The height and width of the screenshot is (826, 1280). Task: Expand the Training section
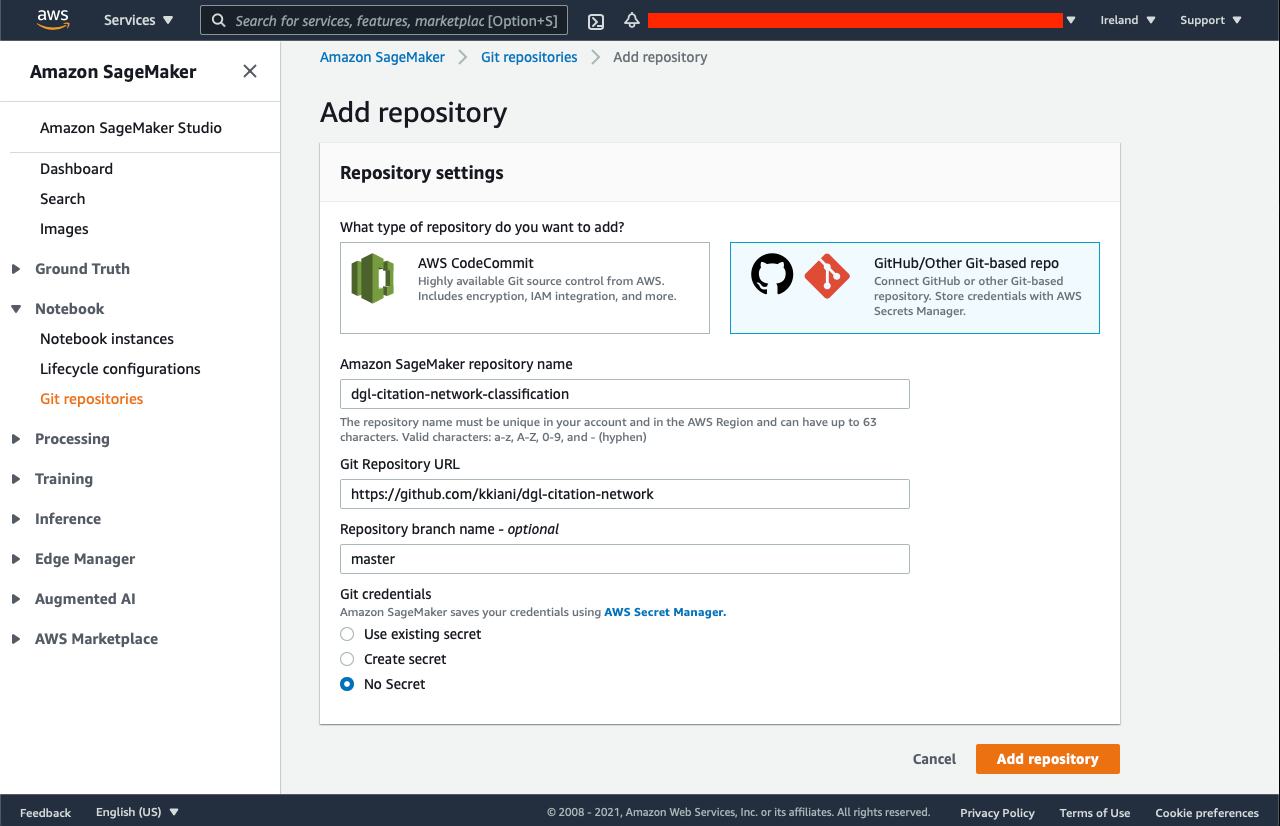tap(16, 479)
